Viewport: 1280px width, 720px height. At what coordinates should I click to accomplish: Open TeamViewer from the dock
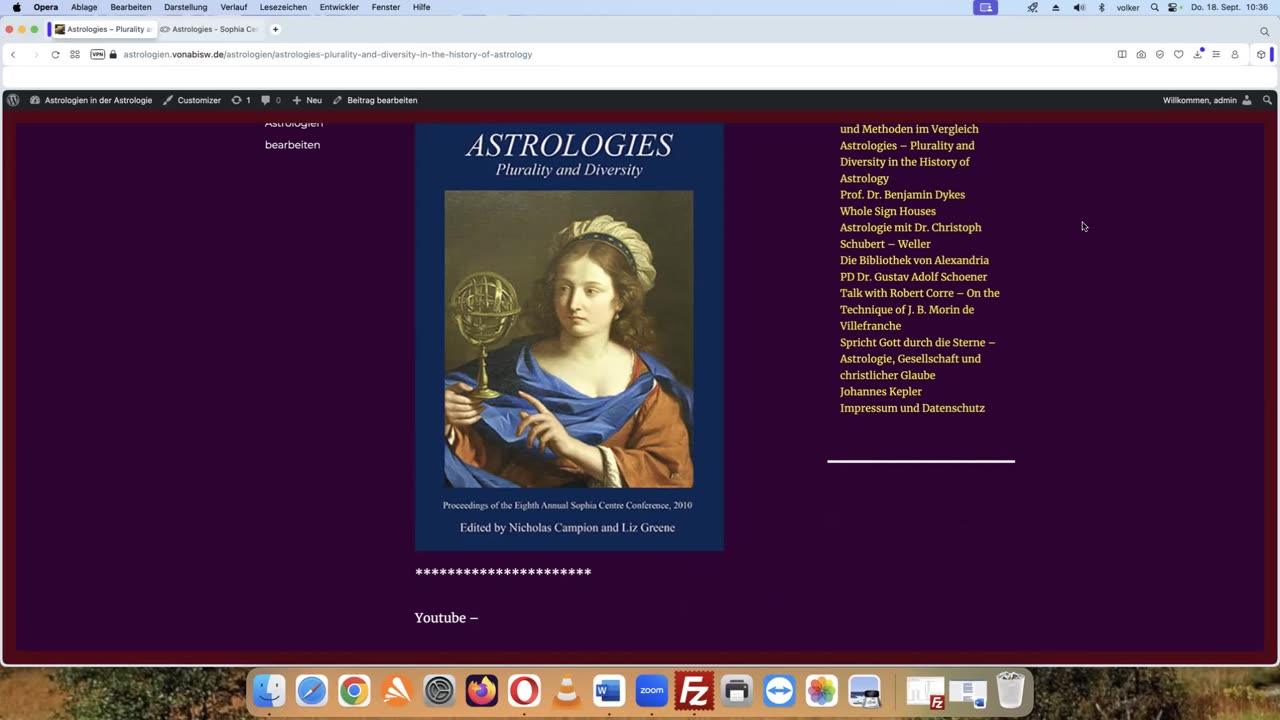tap(779, 691)
